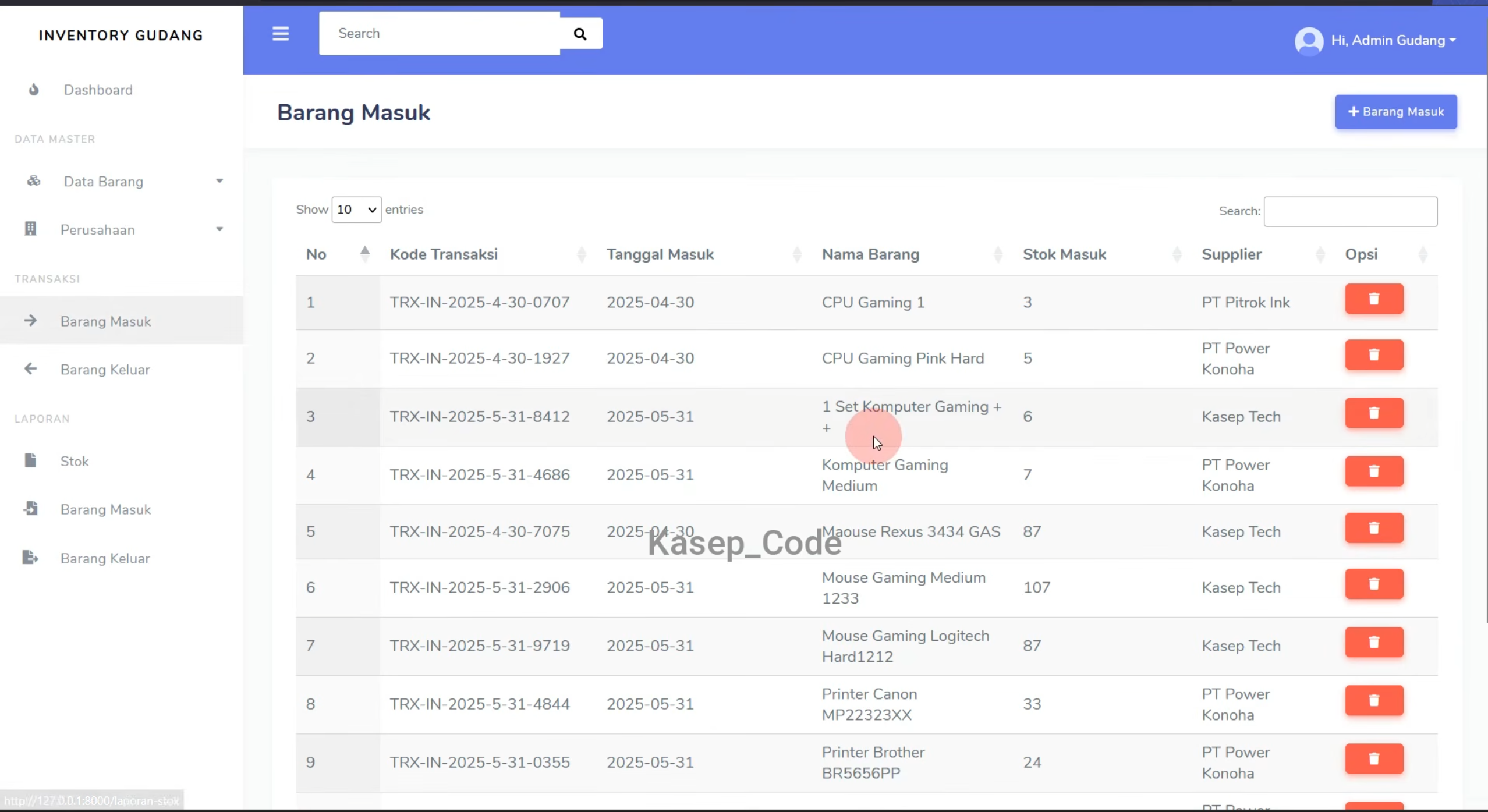Delete Maouse Rexus 3434 GAS row
The height and width of the screenshot is (812, 1488).
pos(1374,528)
